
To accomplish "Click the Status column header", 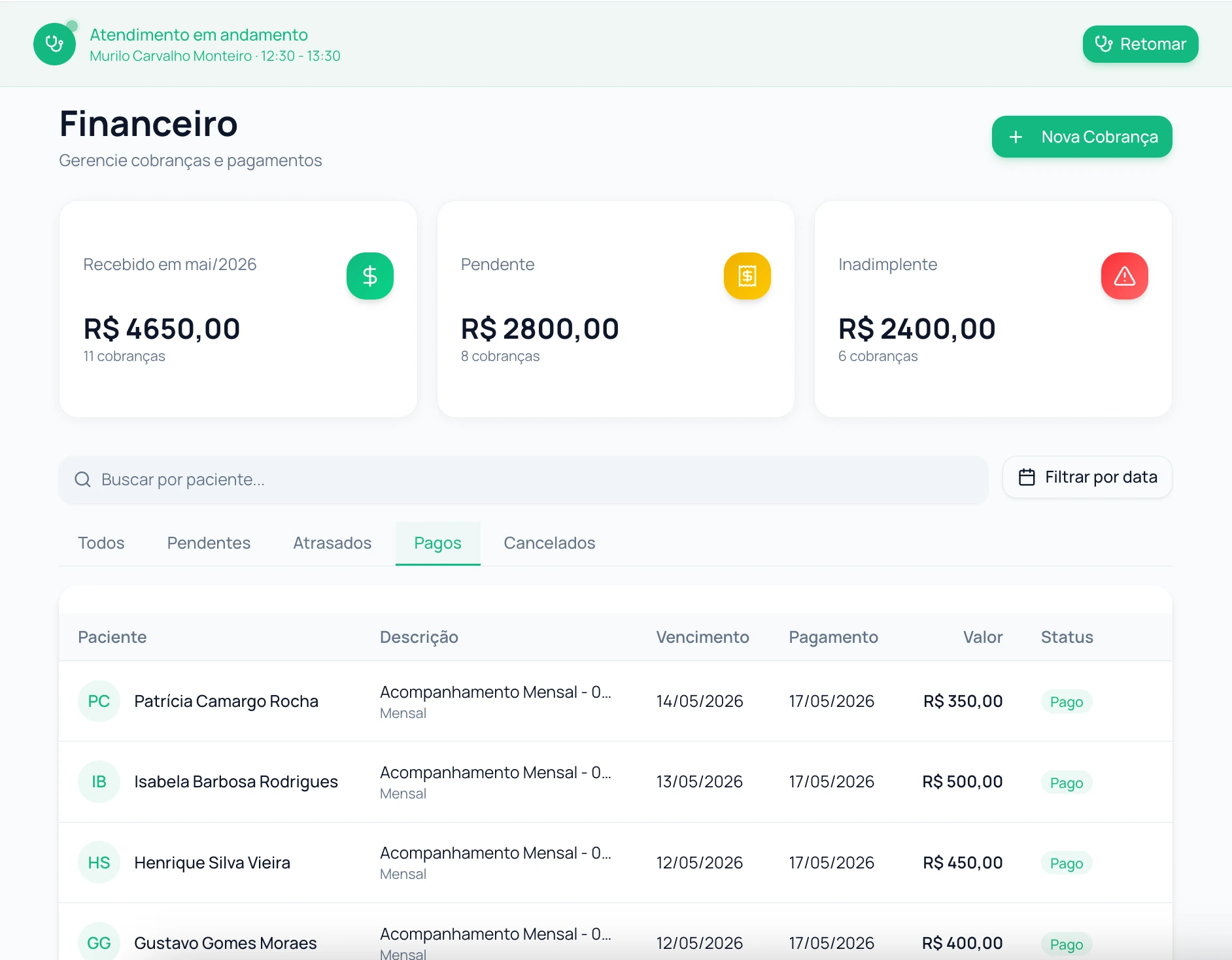I will tap(1067, 637).
